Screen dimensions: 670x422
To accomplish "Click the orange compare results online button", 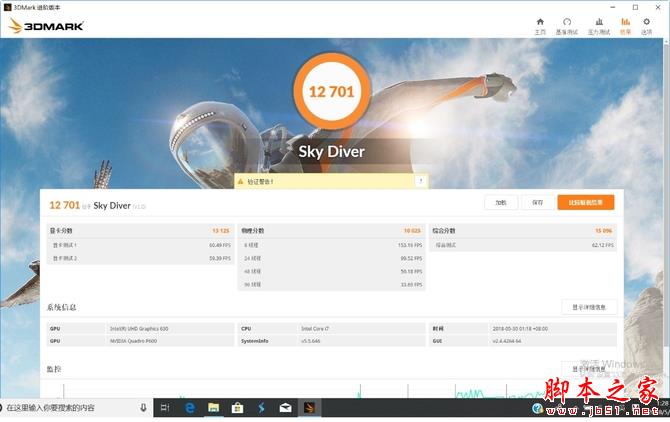I will [x=586, y=202].
